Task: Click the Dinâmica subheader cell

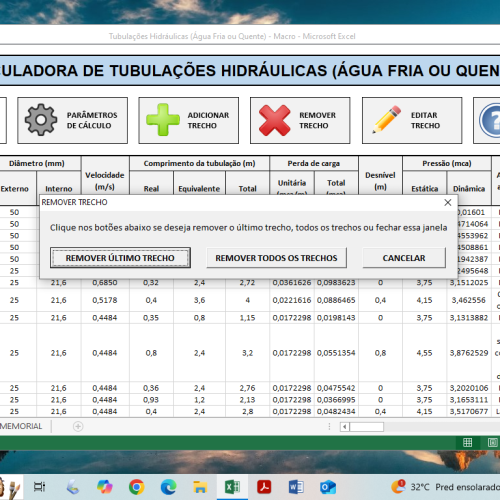Action: [469, 189]
